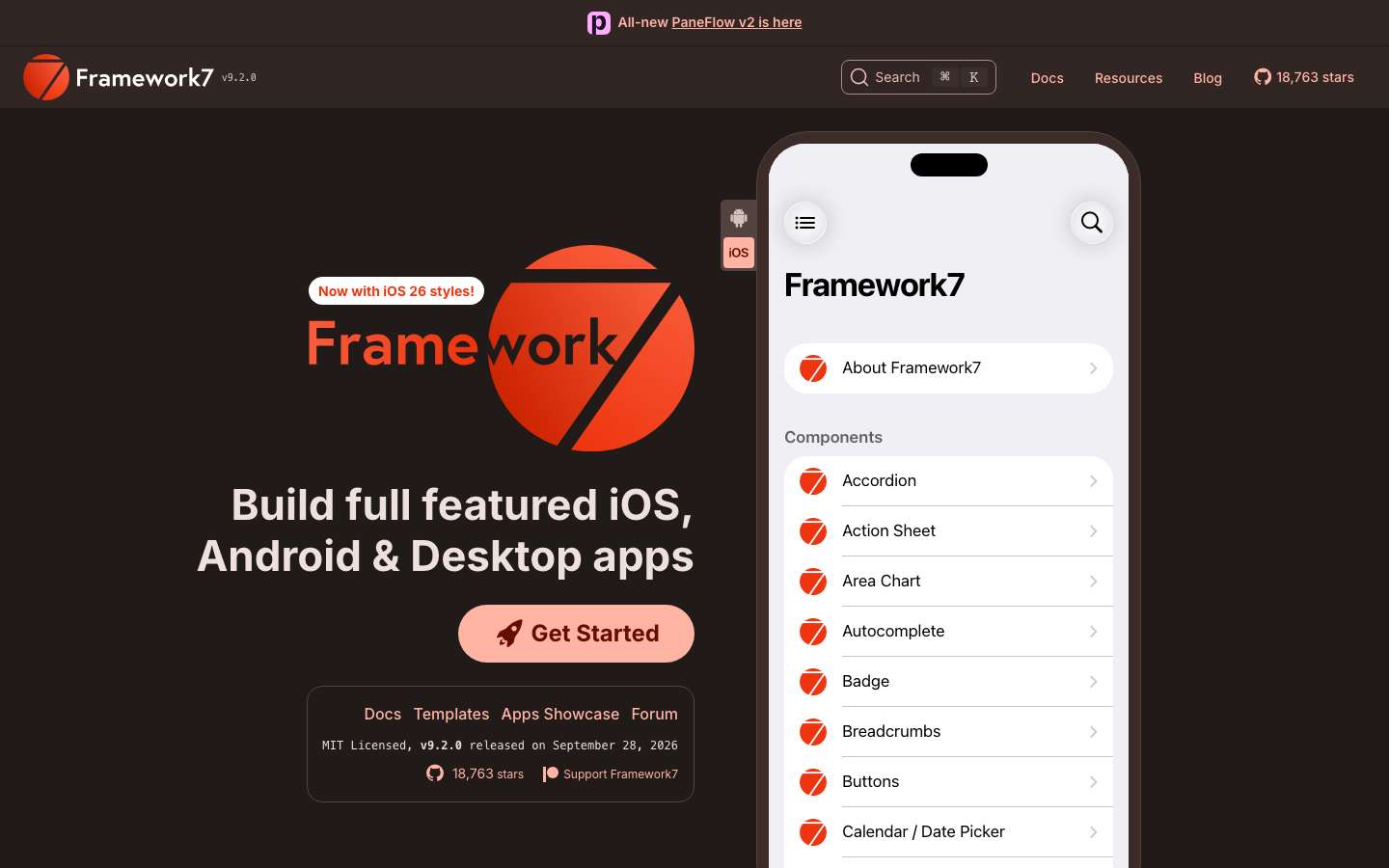The height and width of the screenshot is (868, 1389).
Task: Click the Badge row's icon
Action: 813,682
